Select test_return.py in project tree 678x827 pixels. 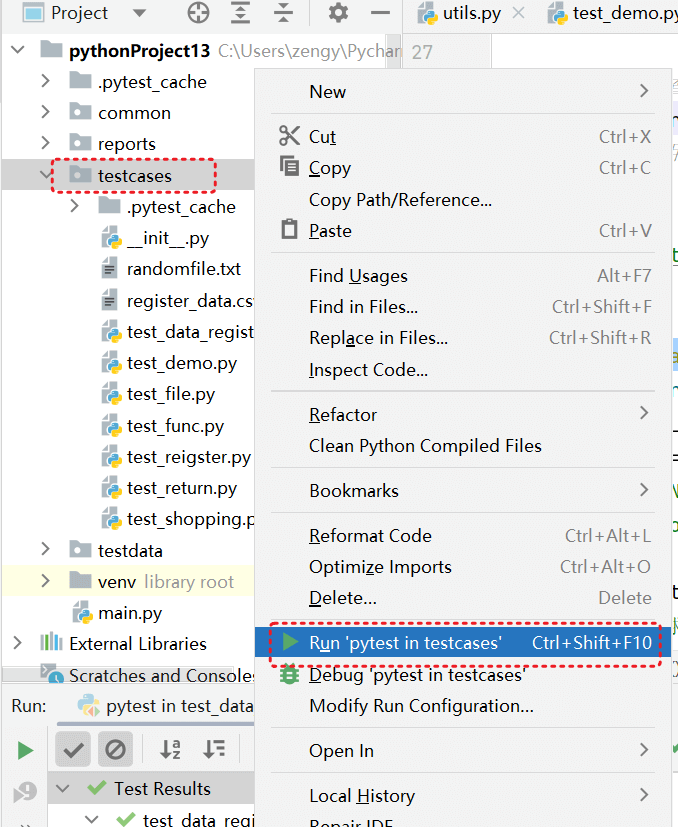[182, 488]
